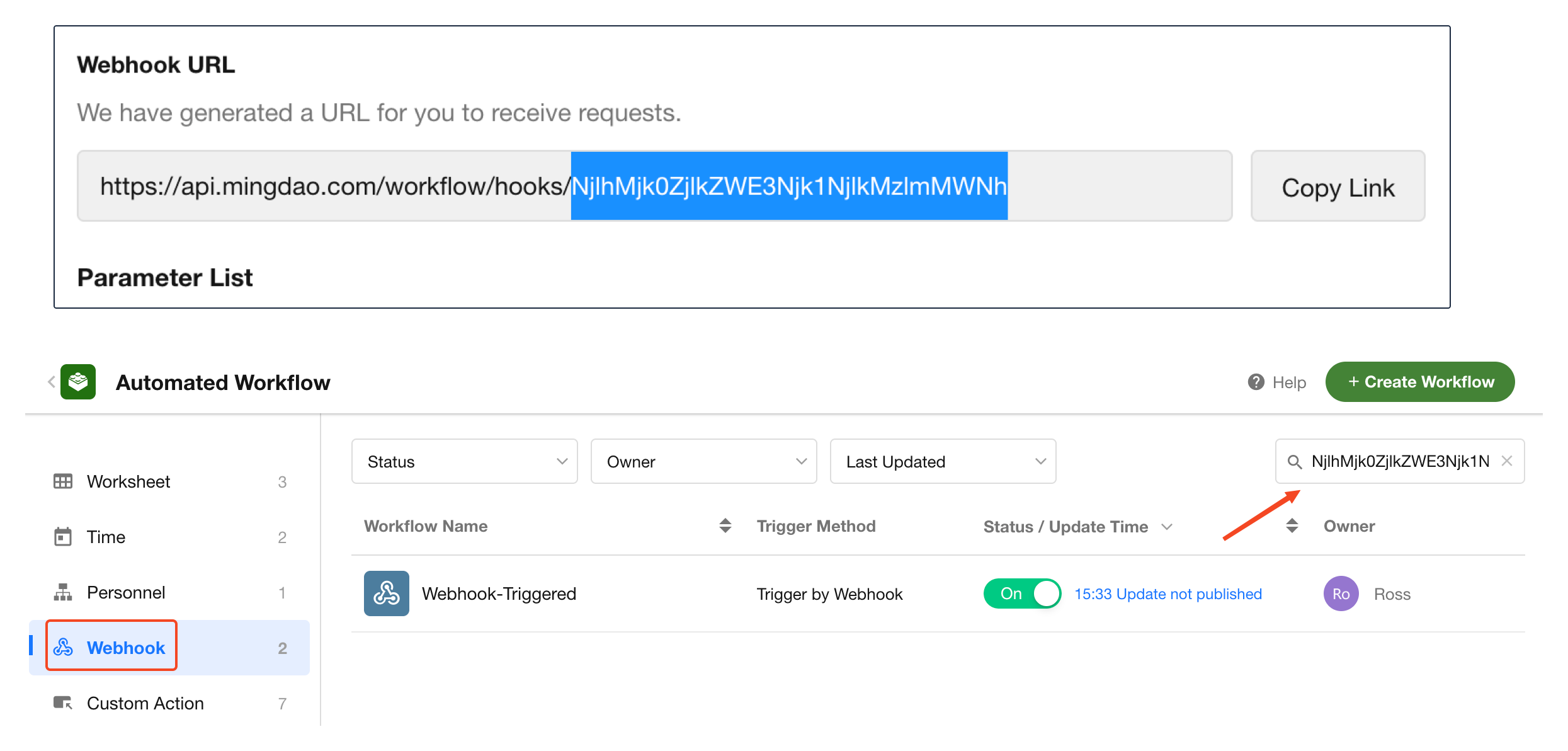The width and height of the screenshot is (1568, 751).
Task: Select Worksheet in the sidebar
Action: coord(128,481)
